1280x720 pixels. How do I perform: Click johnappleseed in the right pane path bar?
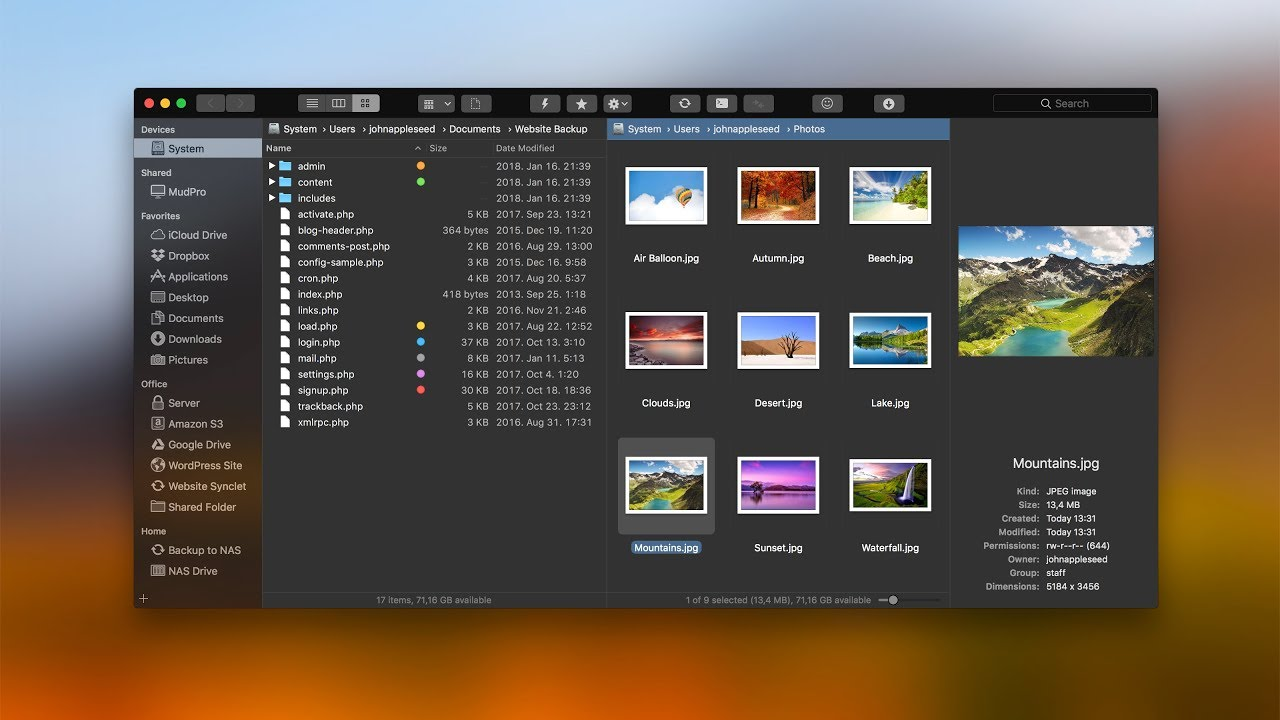click(745, 129)
